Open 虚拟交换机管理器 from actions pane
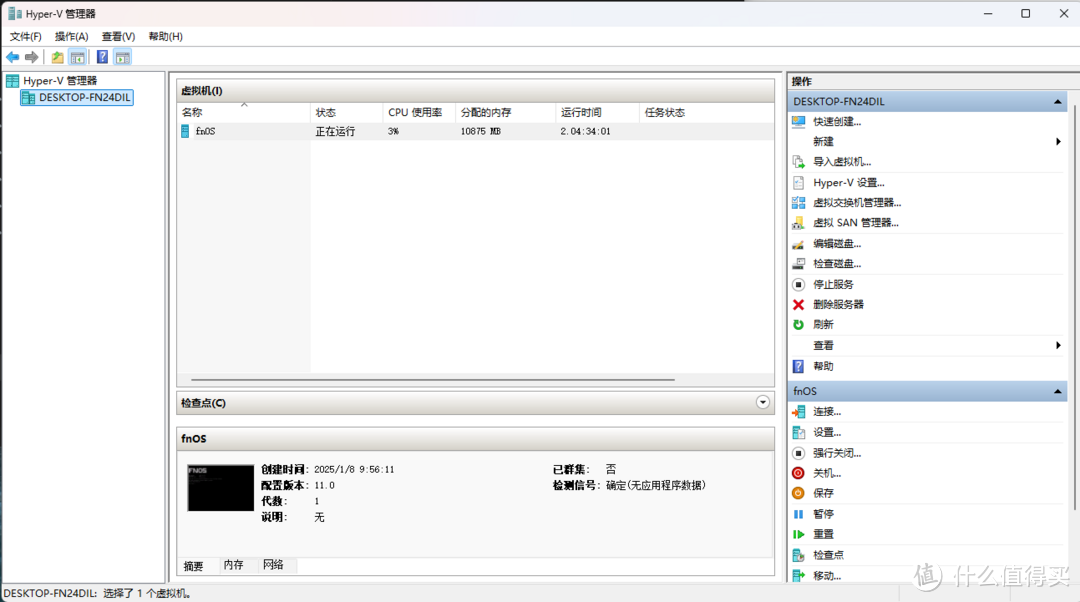 pos(857,203)
